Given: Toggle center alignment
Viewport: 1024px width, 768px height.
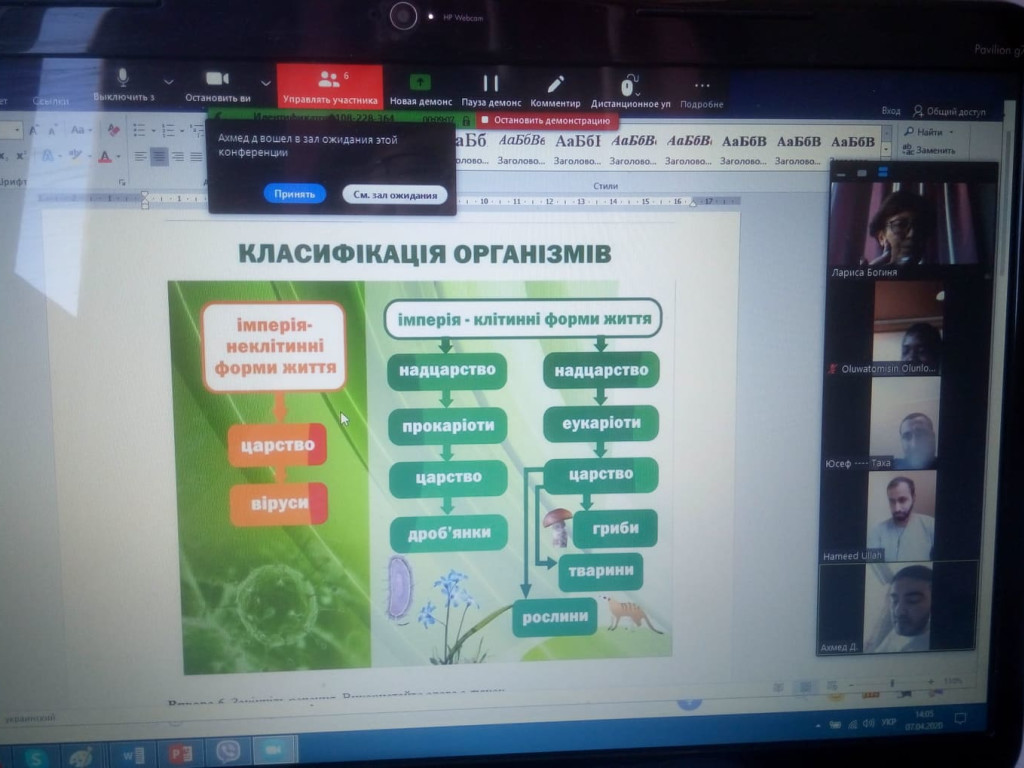Looking at the screenshot, I should (x=159, y=157).
